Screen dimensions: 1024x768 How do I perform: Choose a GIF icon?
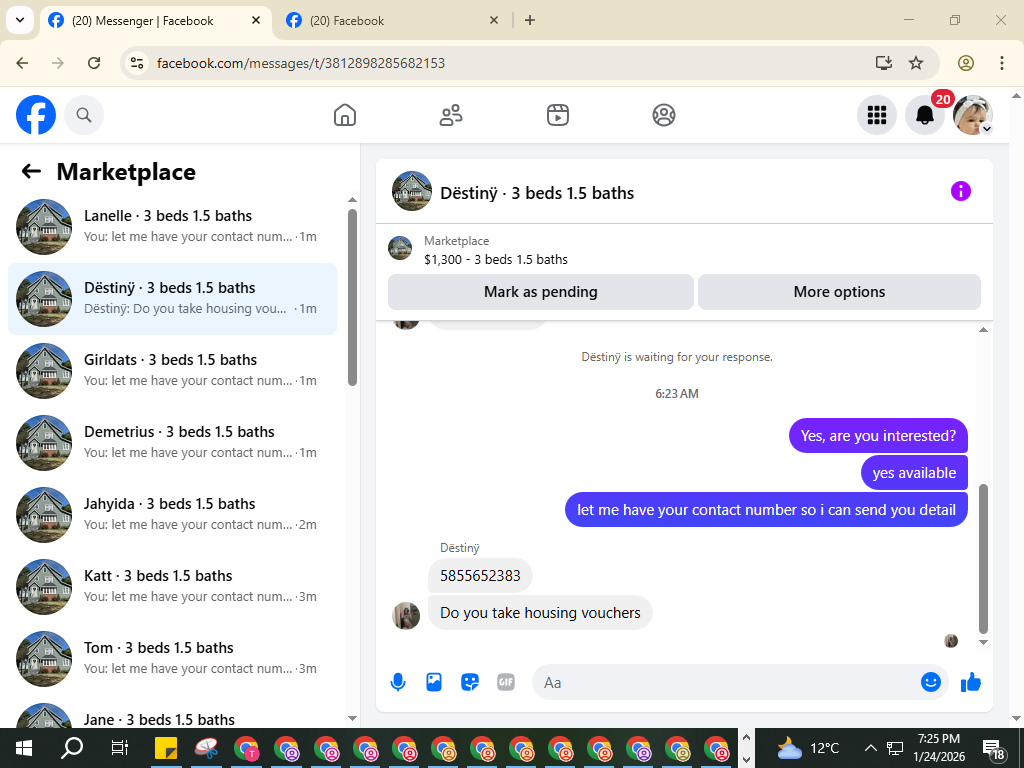click(505, 682)
